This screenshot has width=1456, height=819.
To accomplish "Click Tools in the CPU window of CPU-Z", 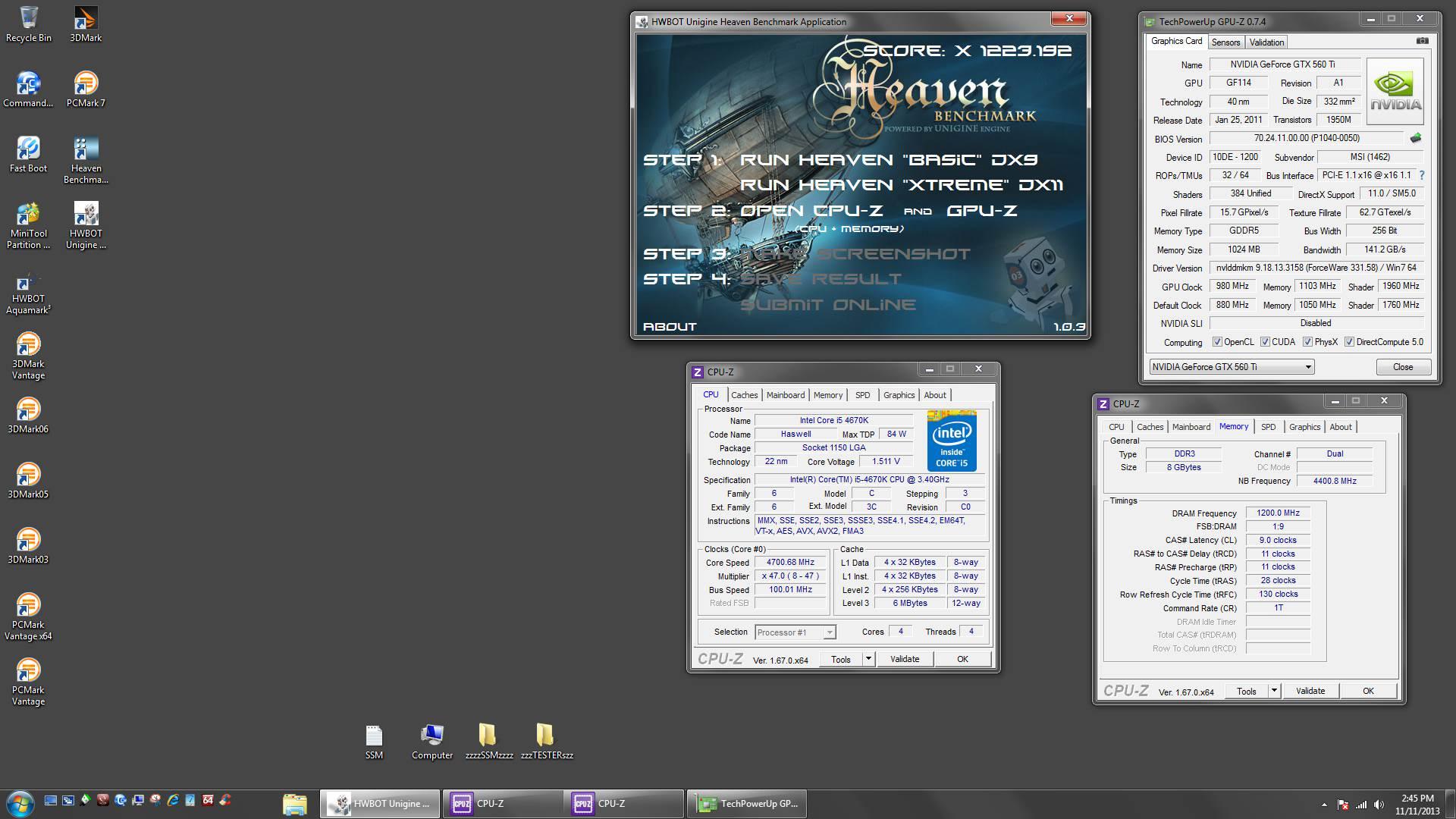I will pos(841,659).
